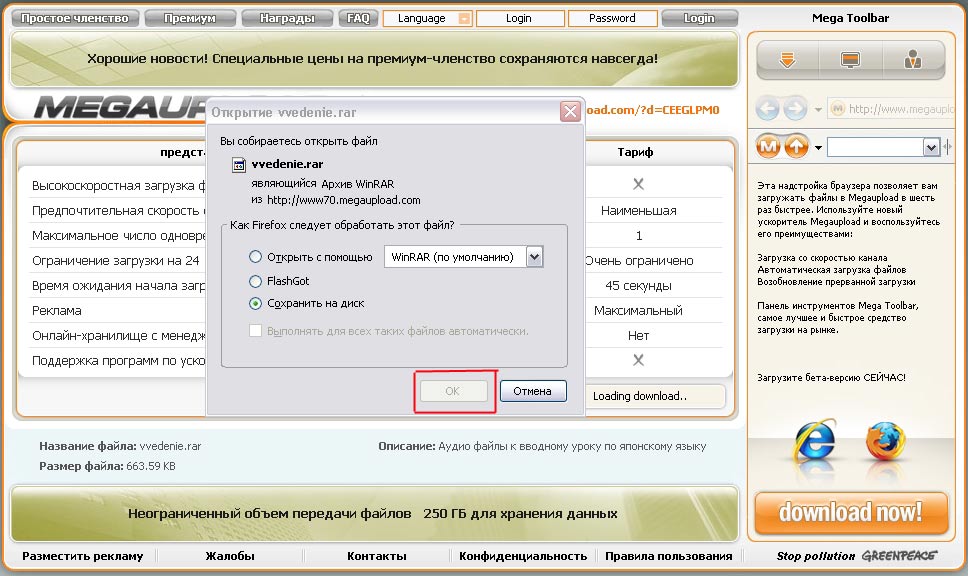
Task: Select the Открыть с помощью radio button
Action: [255, 257]
